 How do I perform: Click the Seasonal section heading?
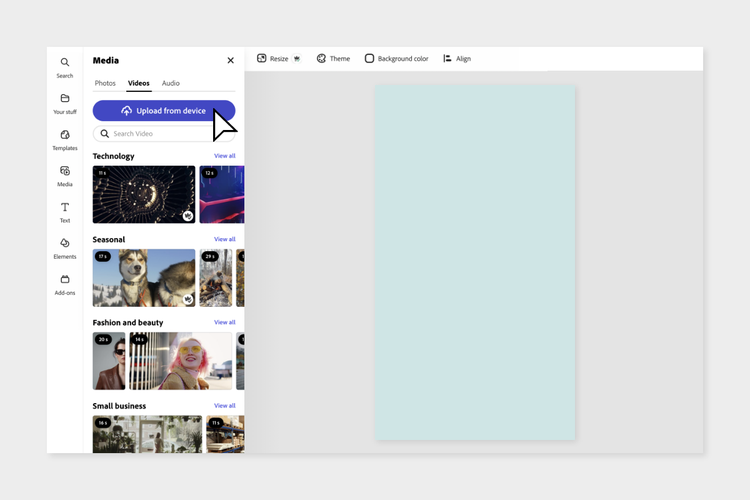point(109,239)
